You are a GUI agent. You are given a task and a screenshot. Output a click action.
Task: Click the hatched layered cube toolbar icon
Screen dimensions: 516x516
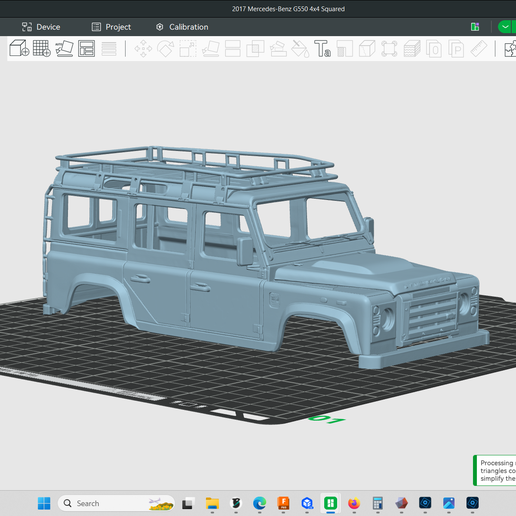click(412, 49)
